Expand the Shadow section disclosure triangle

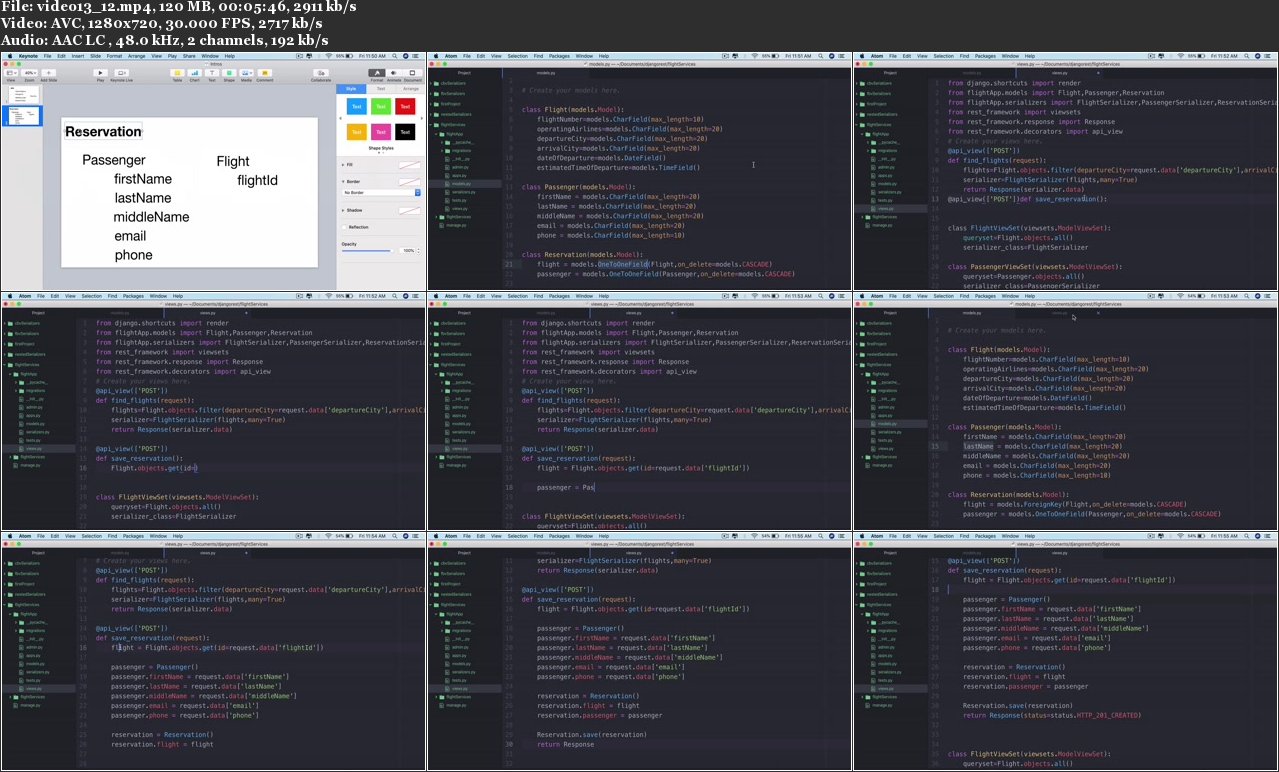344,210
